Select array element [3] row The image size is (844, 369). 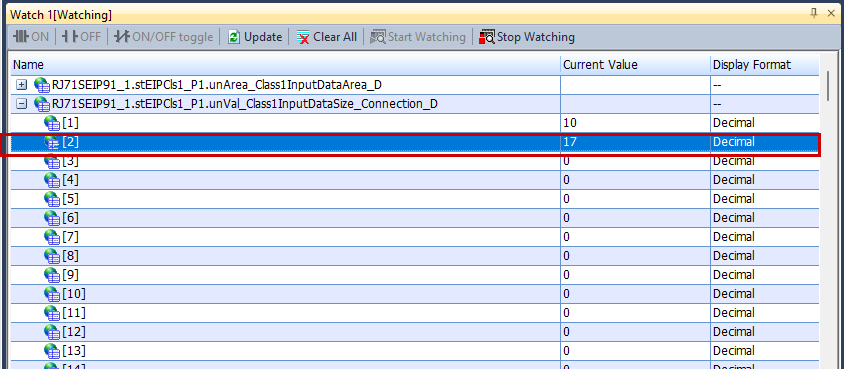click(x=415, y=161)
